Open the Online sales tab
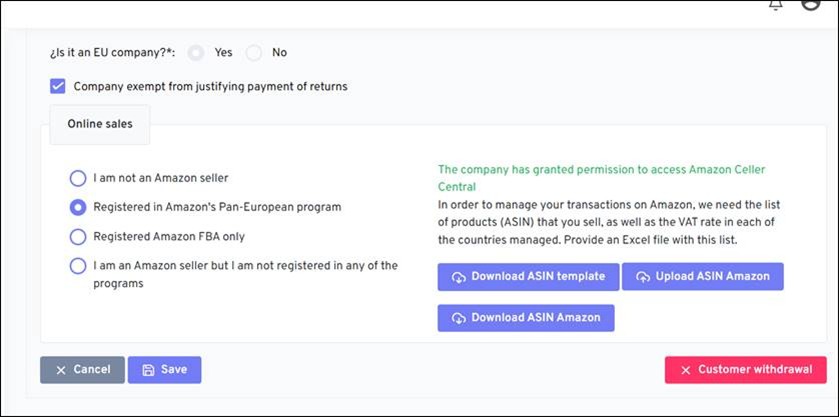 [100, 125]
